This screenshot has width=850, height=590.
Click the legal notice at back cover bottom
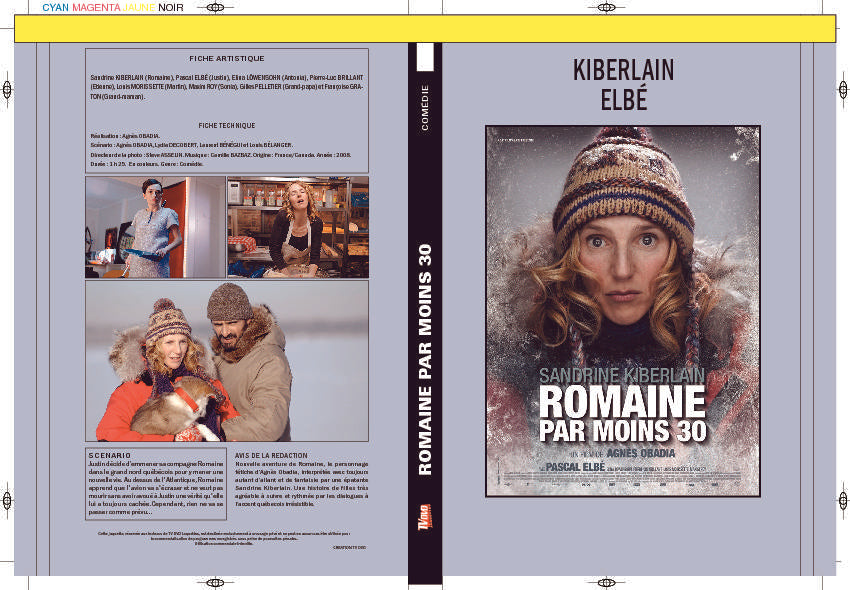tap(224, 538)
